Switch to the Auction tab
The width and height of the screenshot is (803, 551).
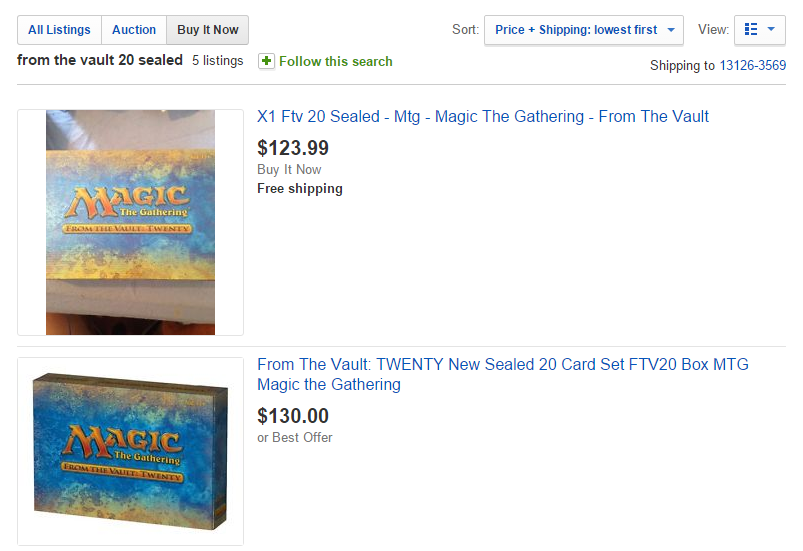[134, 30]
